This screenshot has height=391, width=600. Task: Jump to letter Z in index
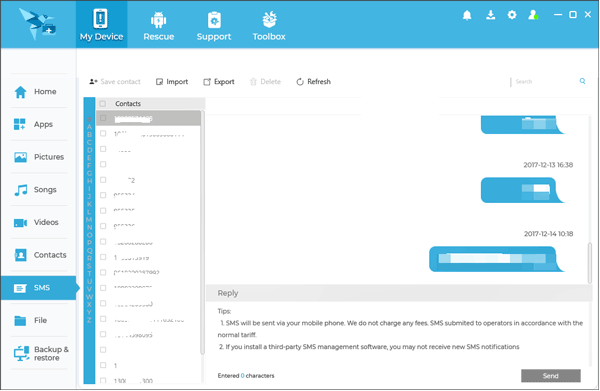click(x=89, y=320)
